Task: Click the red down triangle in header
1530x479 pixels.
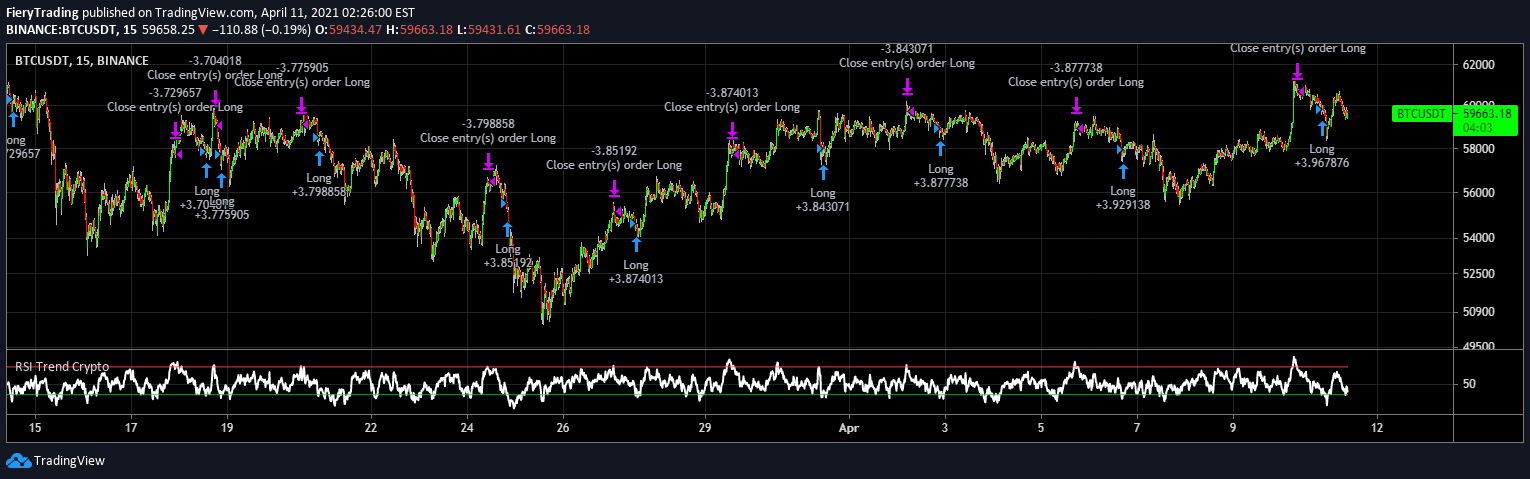Action: pos(203,29)
